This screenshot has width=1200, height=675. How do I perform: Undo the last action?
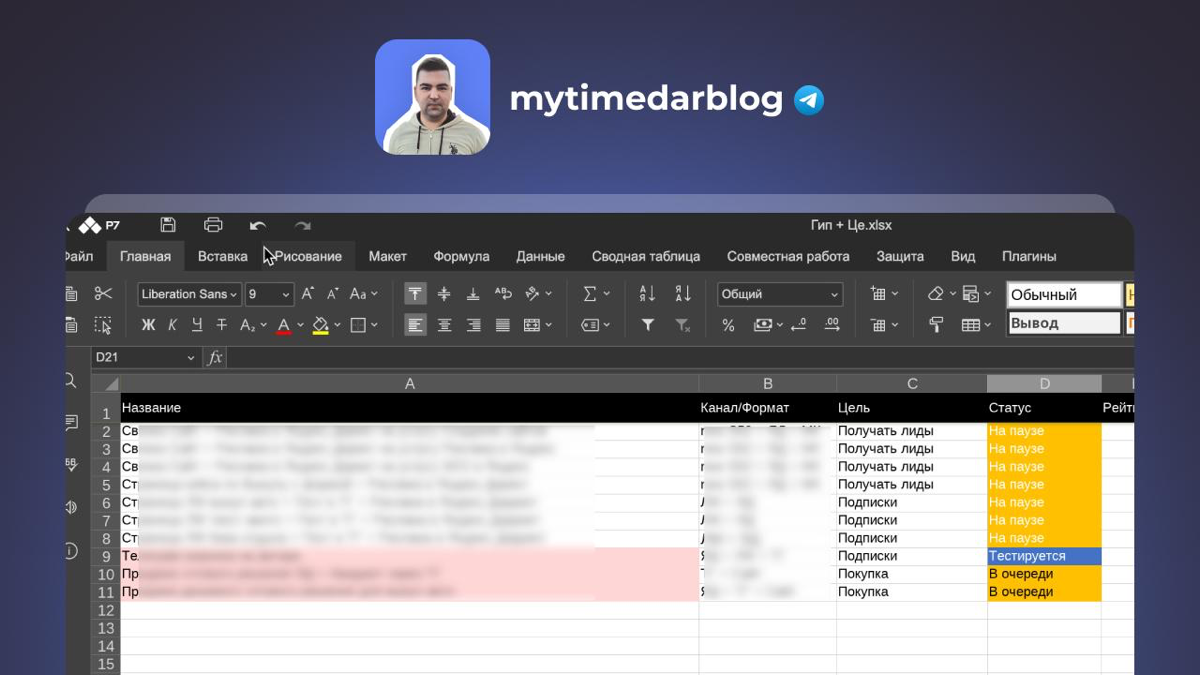(258, 226)
